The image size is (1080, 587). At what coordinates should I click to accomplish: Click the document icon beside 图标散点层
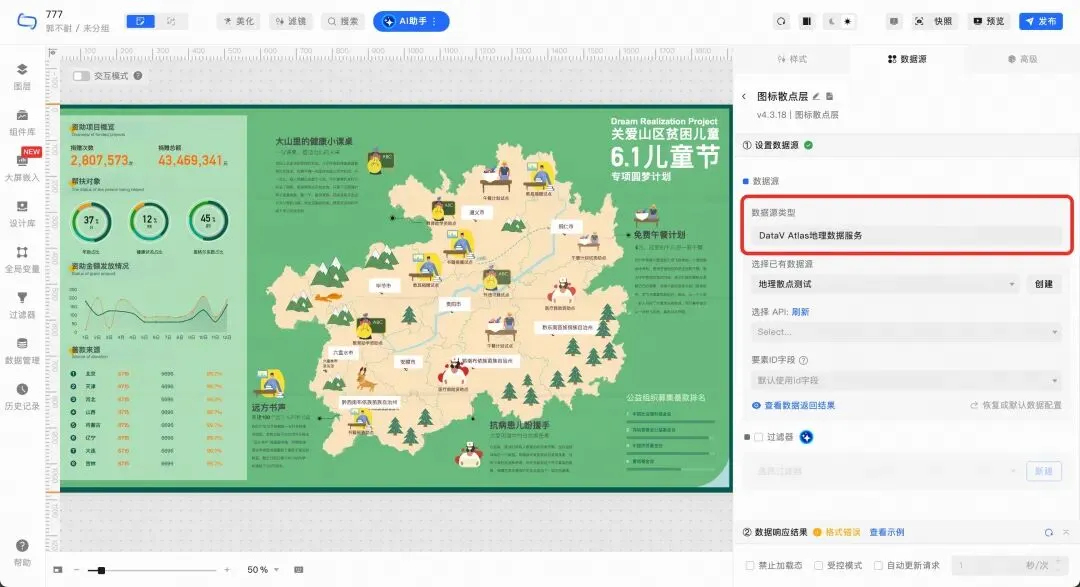point(829,96)
